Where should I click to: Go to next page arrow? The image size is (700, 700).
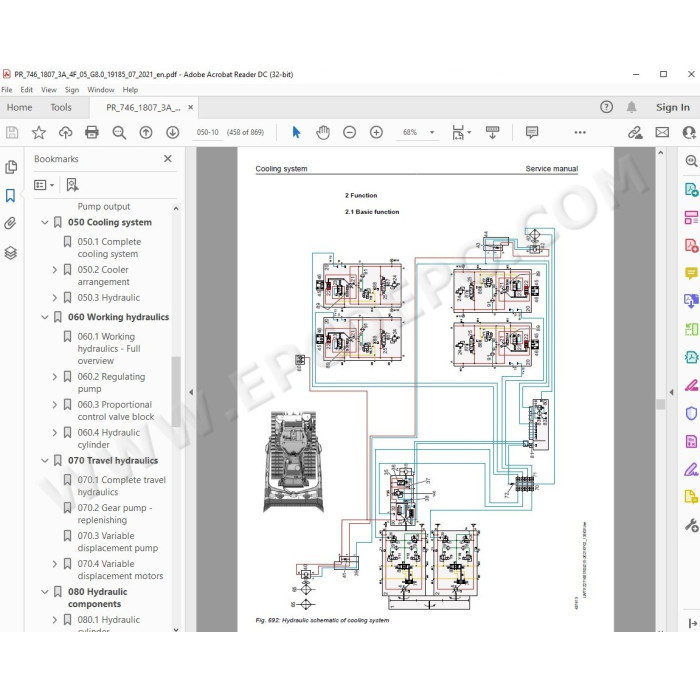tap(173, 132)
